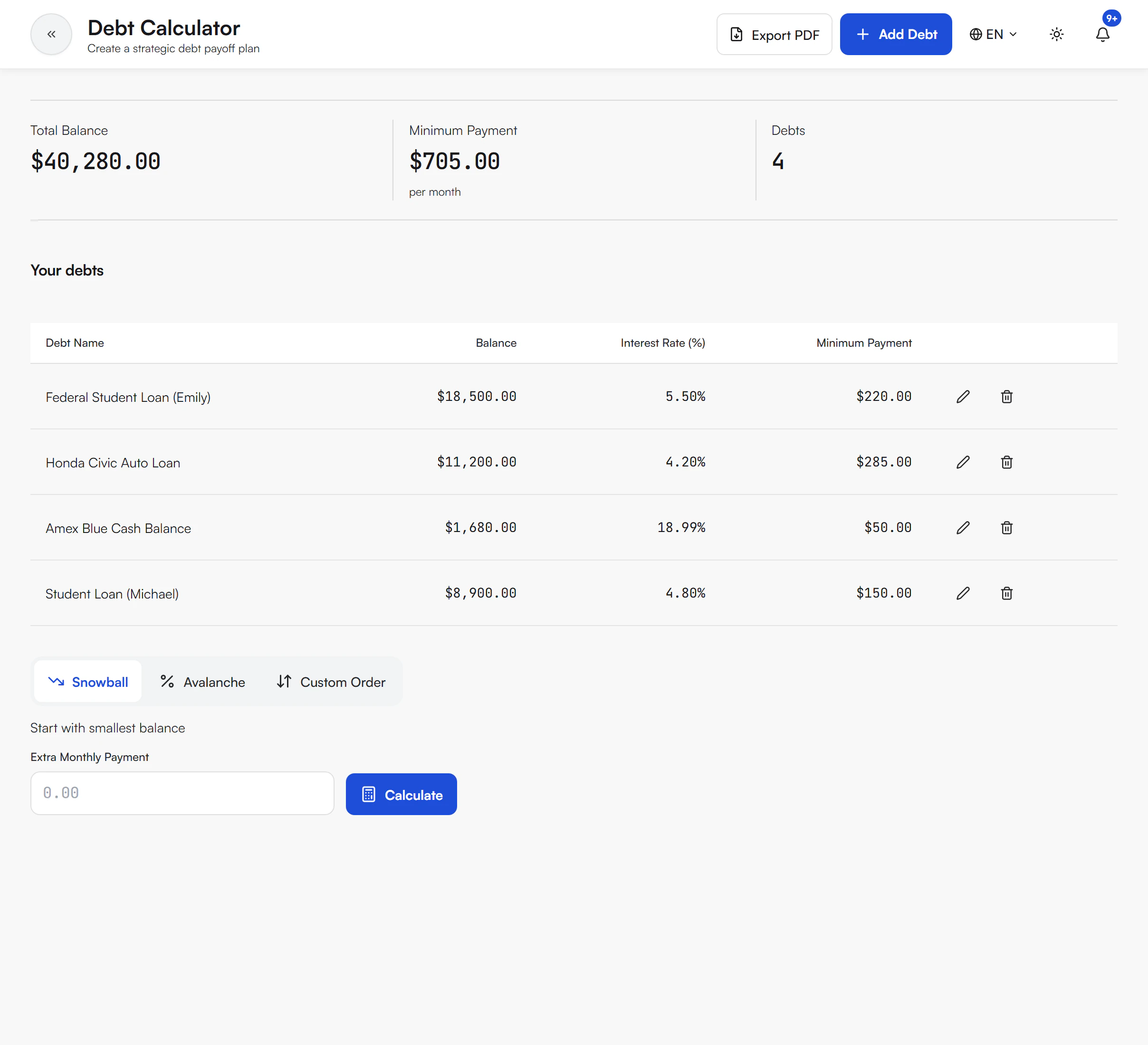Select the Honda Civic Auto Loan name
The width and height of the screenshot is (1148, 1045).
tap(113, 463)
